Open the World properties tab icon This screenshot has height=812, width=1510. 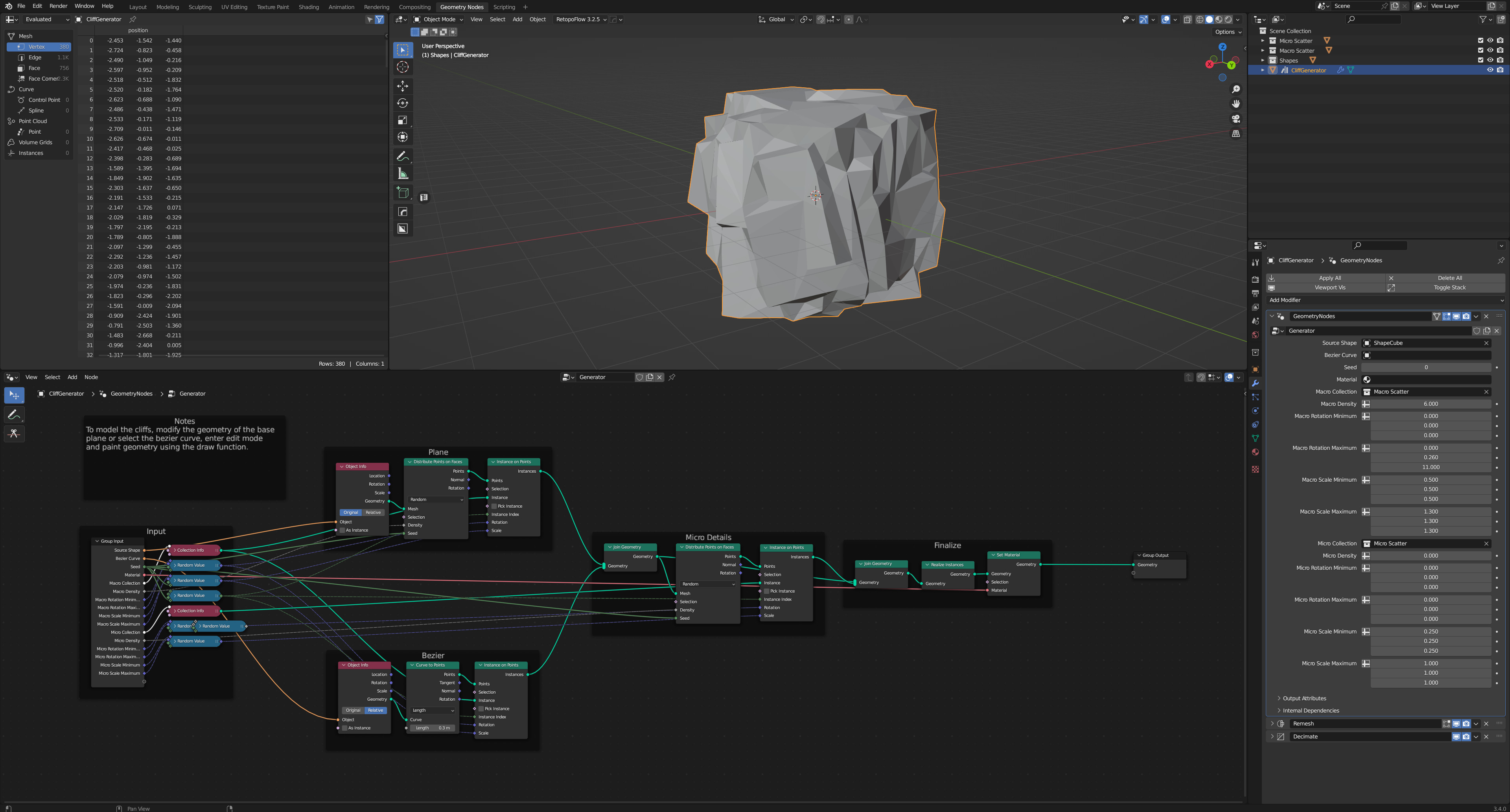(x=1255, y=335)
